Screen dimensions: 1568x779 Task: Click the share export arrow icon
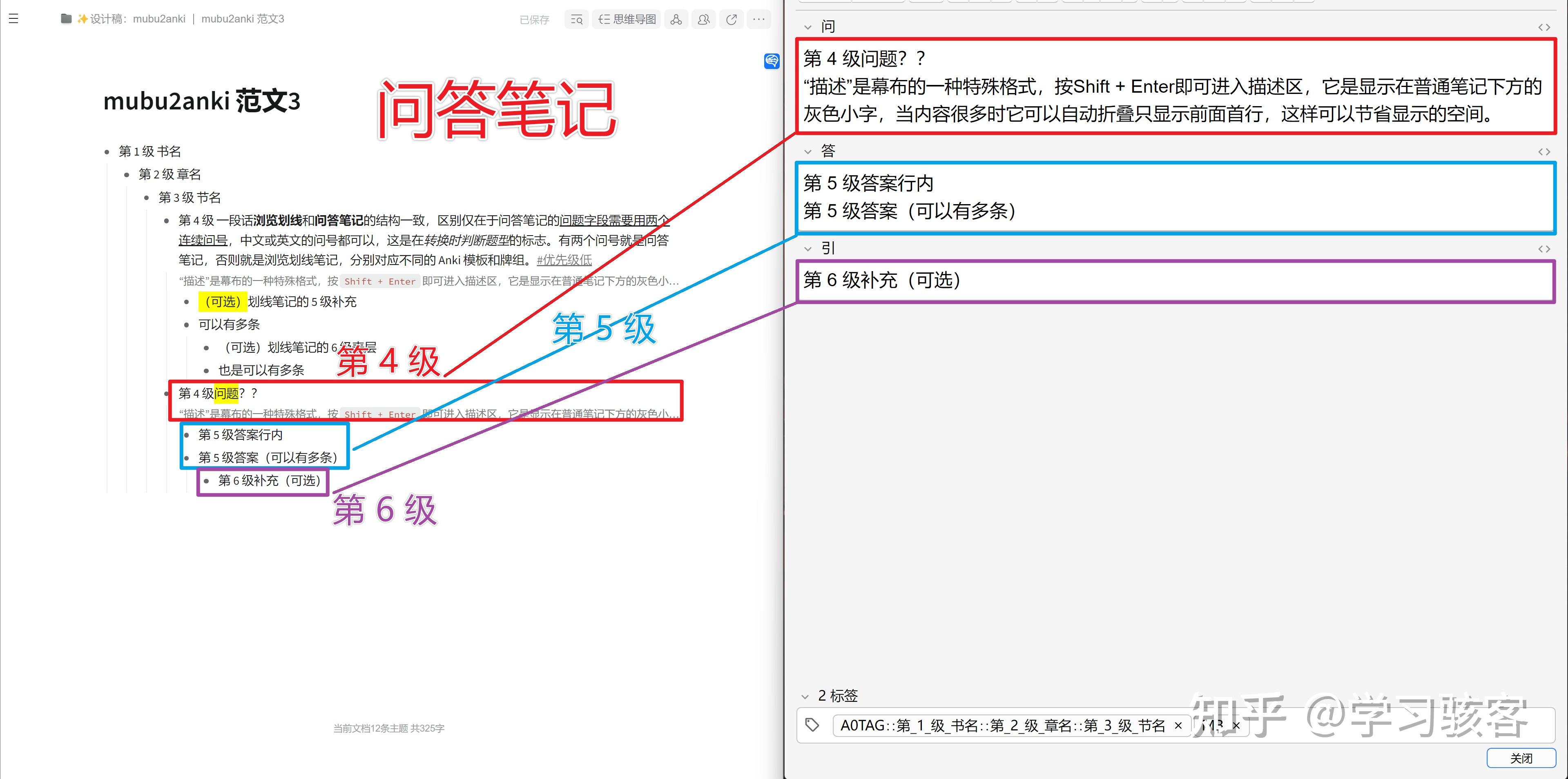(731, 20)
